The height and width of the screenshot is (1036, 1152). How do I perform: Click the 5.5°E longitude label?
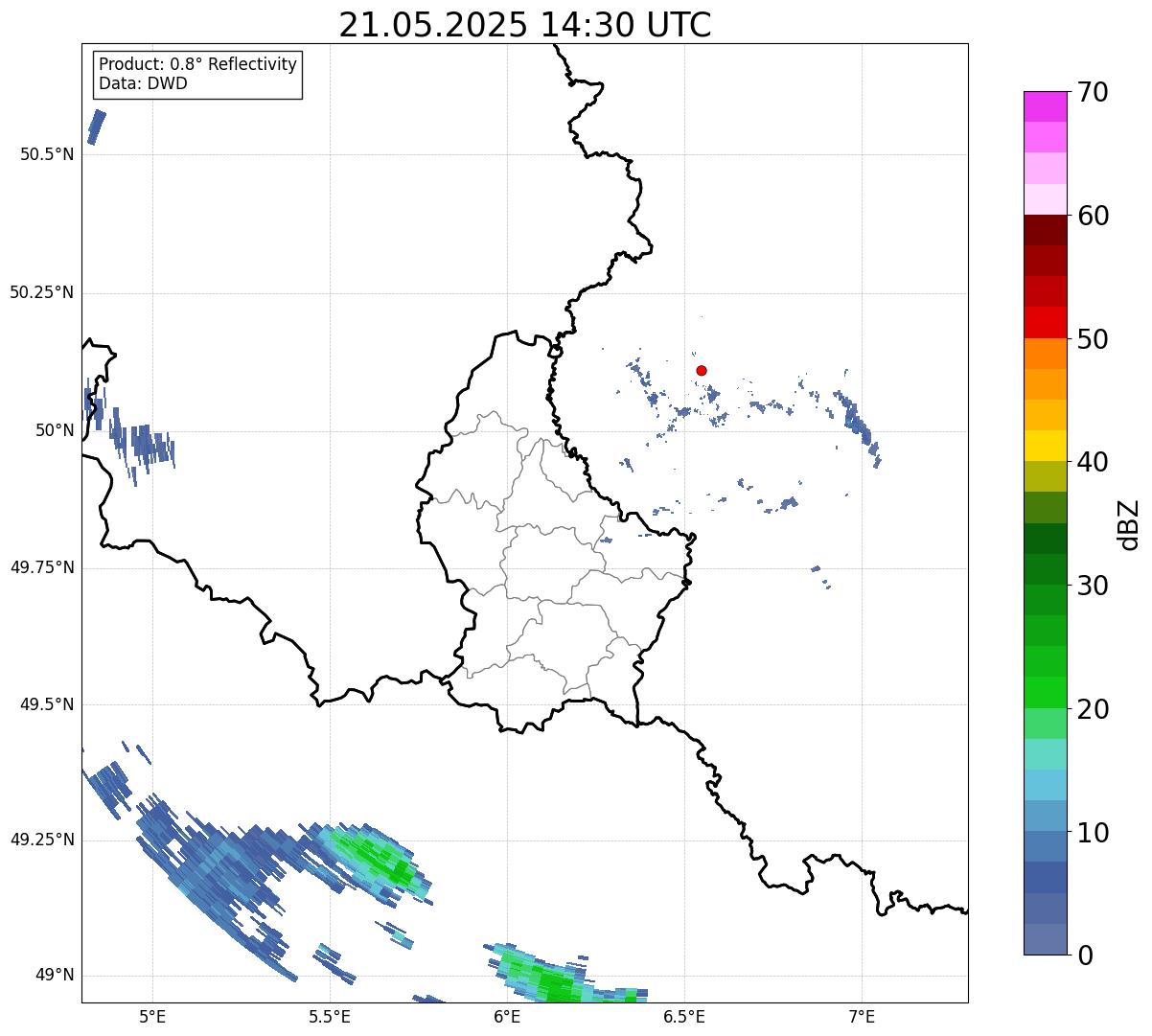coord(330,1016)
